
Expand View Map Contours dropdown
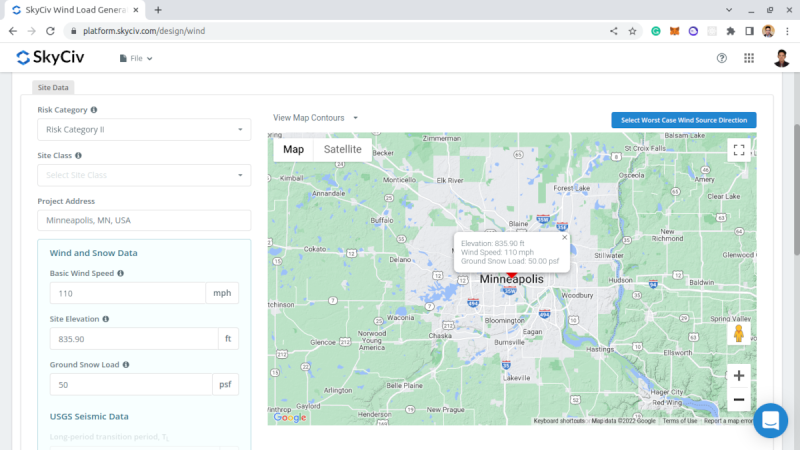316,118
